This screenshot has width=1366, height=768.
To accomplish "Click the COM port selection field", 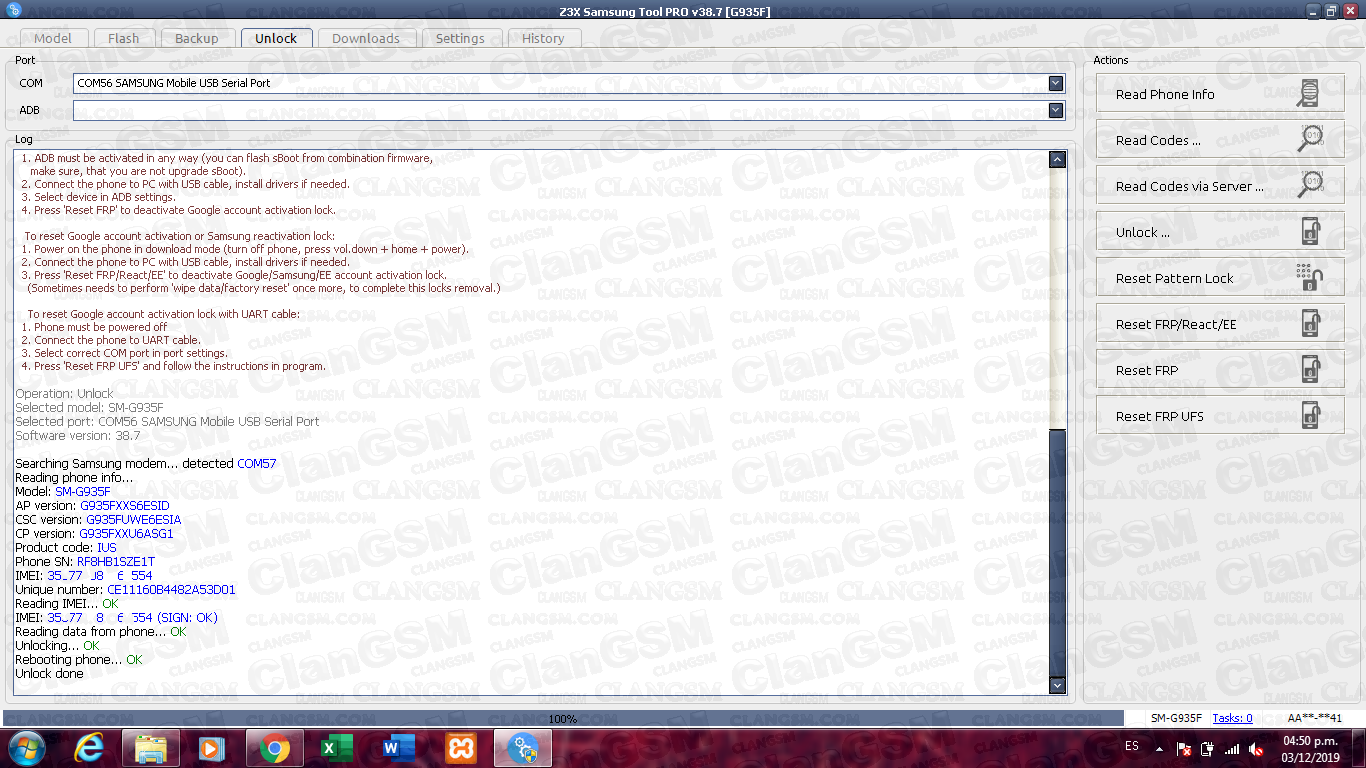I will (x=569, y=83).
